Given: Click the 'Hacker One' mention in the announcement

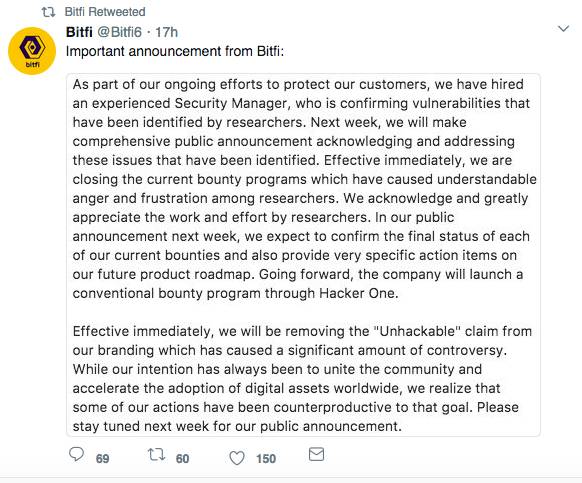Looking at the screenshot, I should (x=359, y=293).
